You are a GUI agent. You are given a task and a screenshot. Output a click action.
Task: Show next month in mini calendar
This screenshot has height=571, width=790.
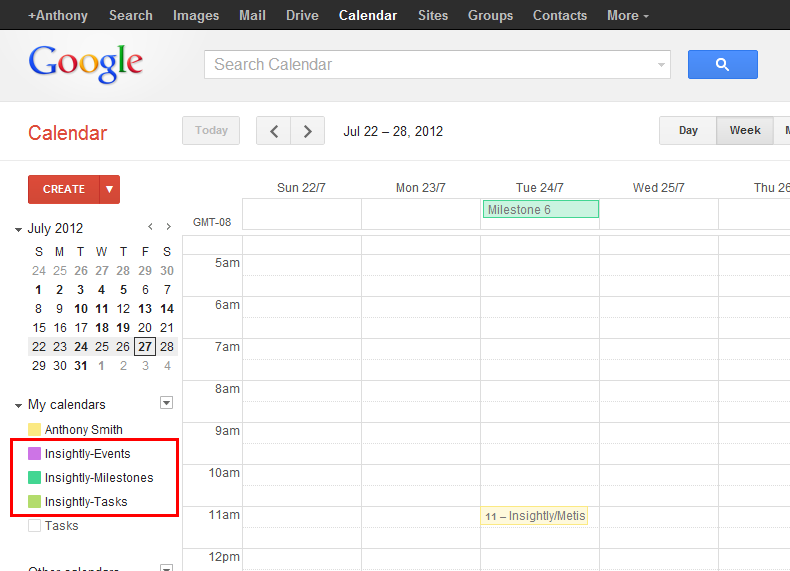coord(169,227)
